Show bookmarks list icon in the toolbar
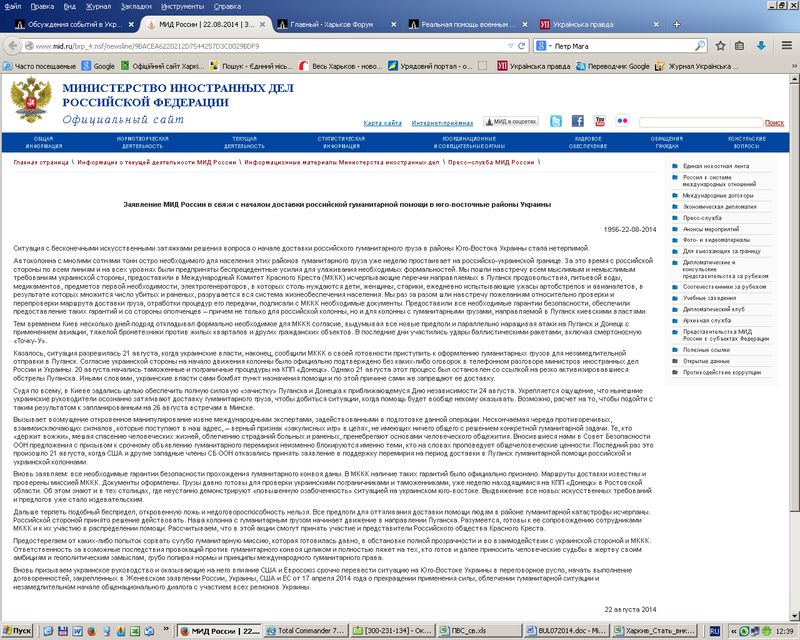This screenshot has width=800, height=640. tap(739, 46)
